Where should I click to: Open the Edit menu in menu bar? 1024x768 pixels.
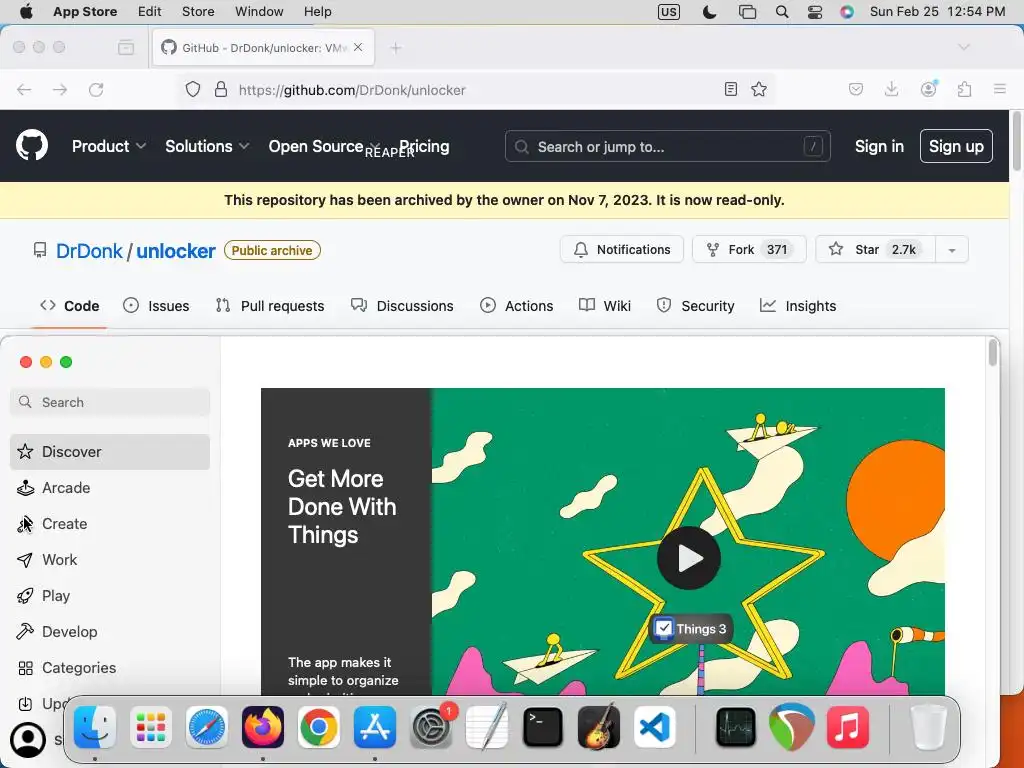pyautogui.click(x=150, y=12)
